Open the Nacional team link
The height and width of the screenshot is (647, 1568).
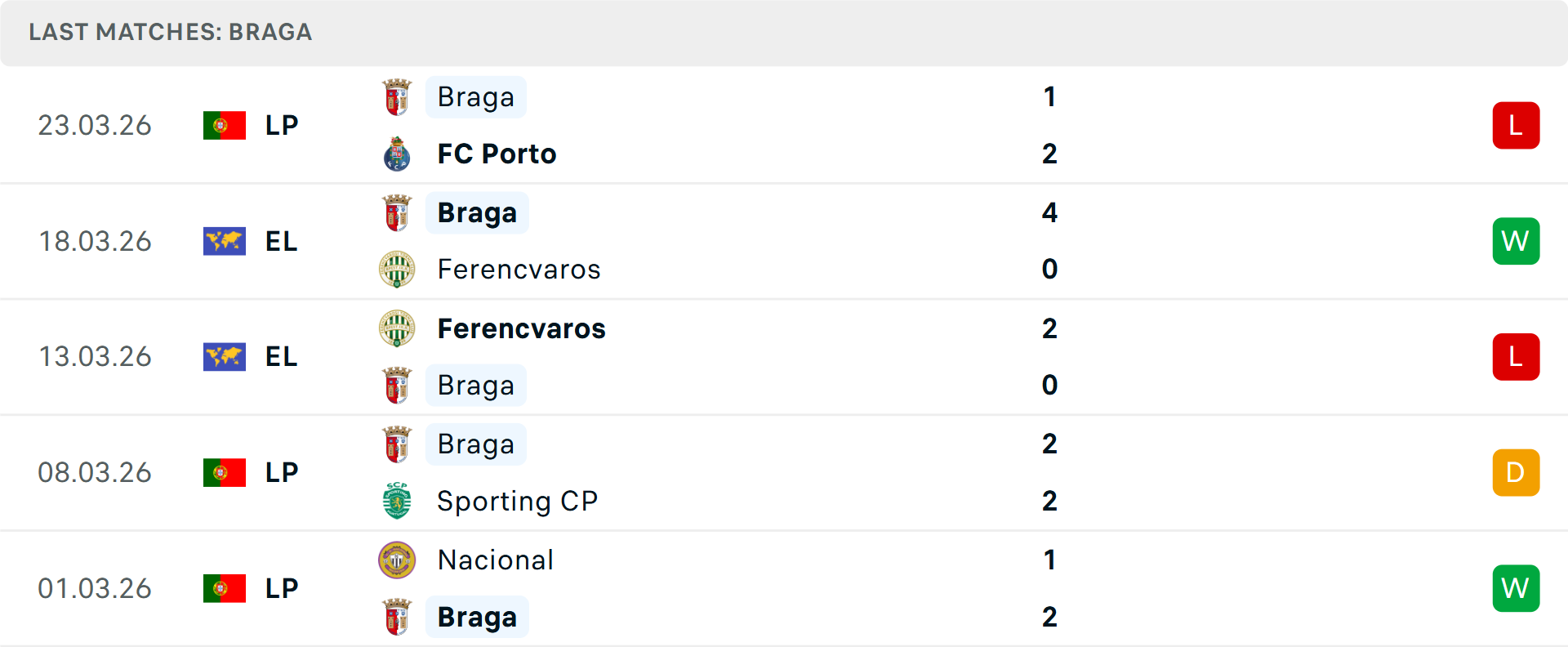coord(496,560)
